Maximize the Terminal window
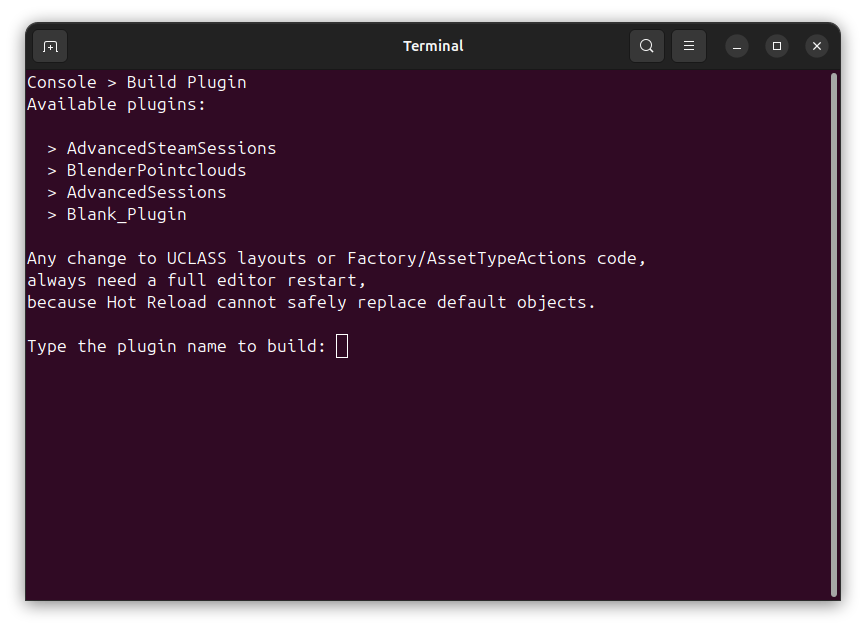The width and height of the screenshot is (866, 629). pos(777,46)
